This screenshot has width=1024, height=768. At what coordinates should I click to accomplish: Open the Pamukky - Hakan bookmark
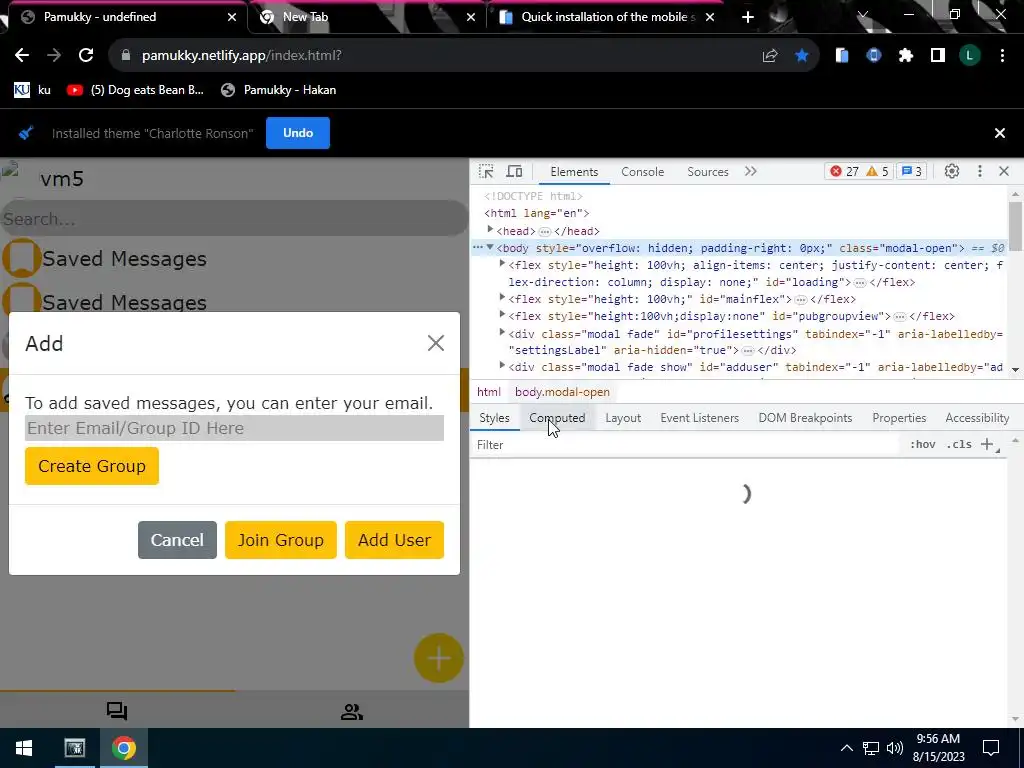279,90
